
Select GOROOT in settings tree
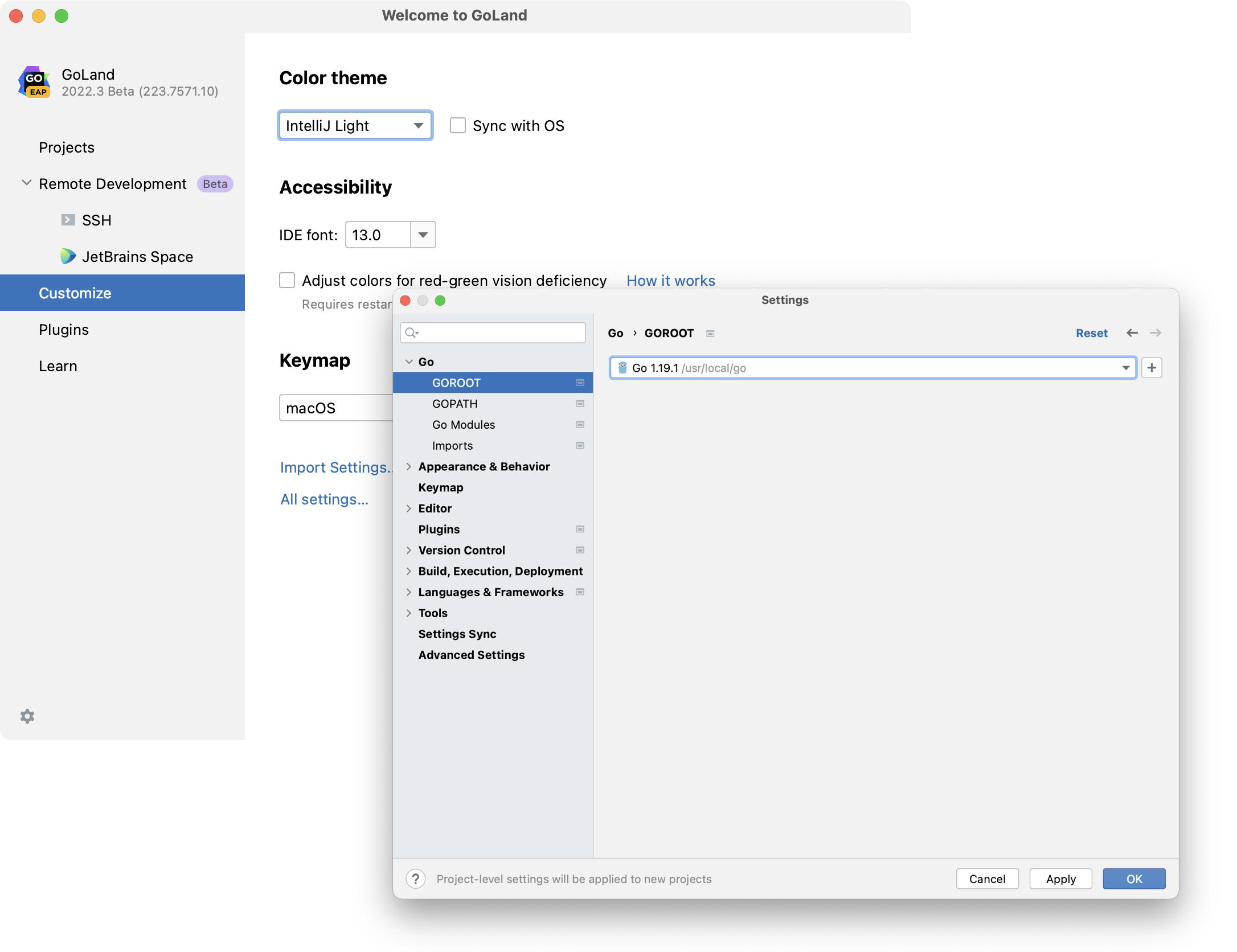(493, 383)
